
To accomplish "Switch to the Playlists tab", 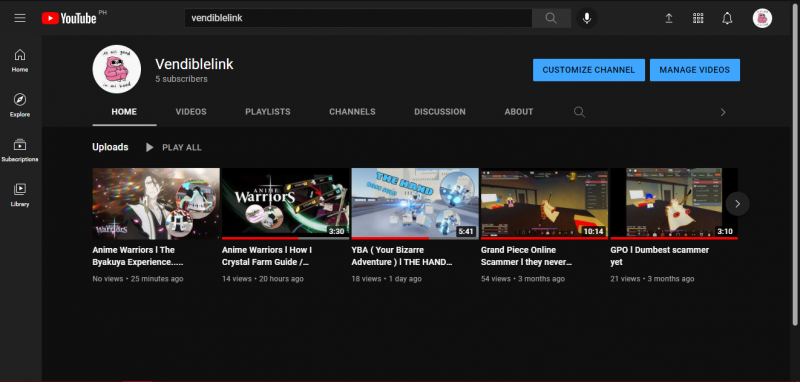I will coord(268,112).
